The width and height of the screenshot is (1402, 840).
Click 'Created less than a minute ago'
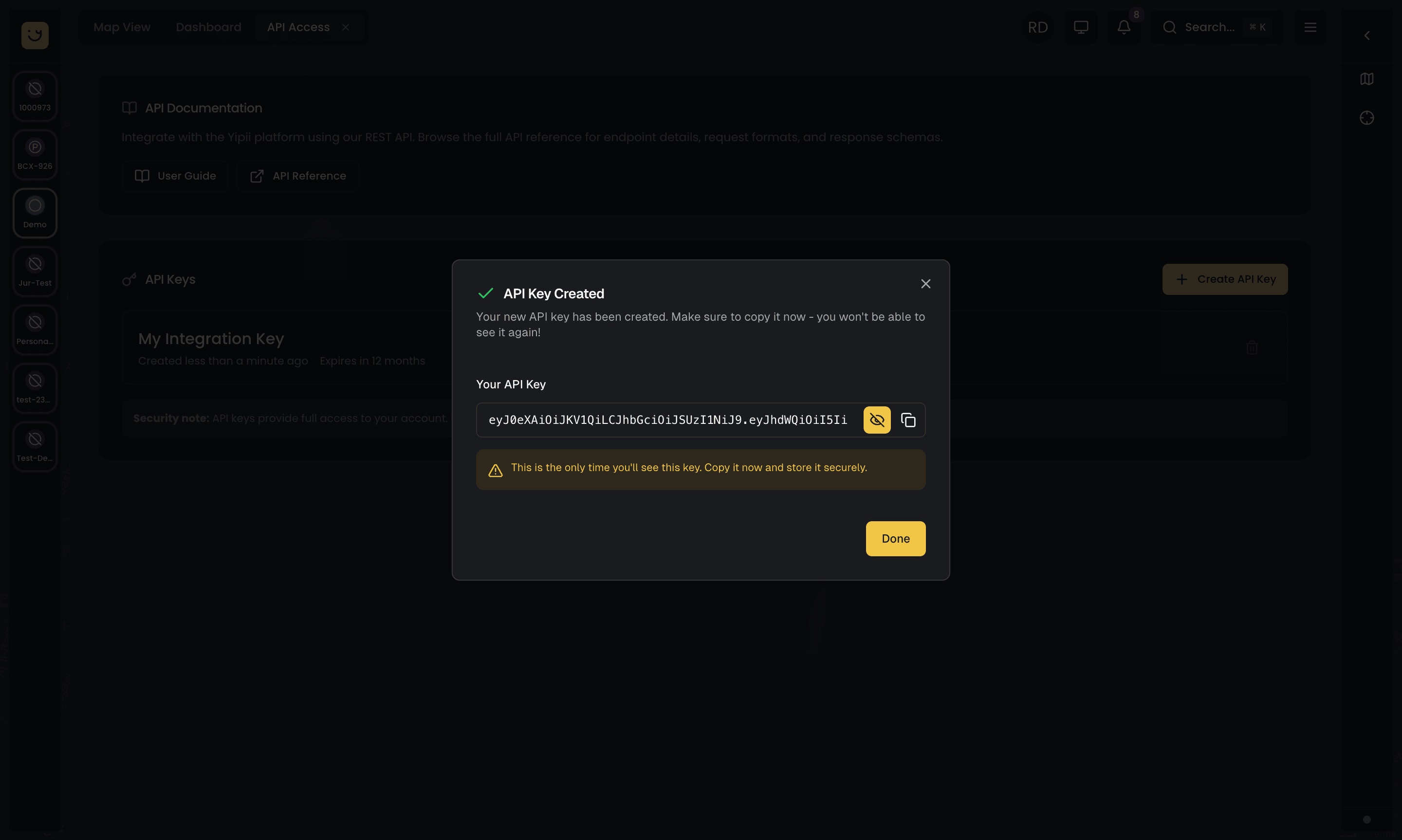pyautogui.click(x=223, y=361)
